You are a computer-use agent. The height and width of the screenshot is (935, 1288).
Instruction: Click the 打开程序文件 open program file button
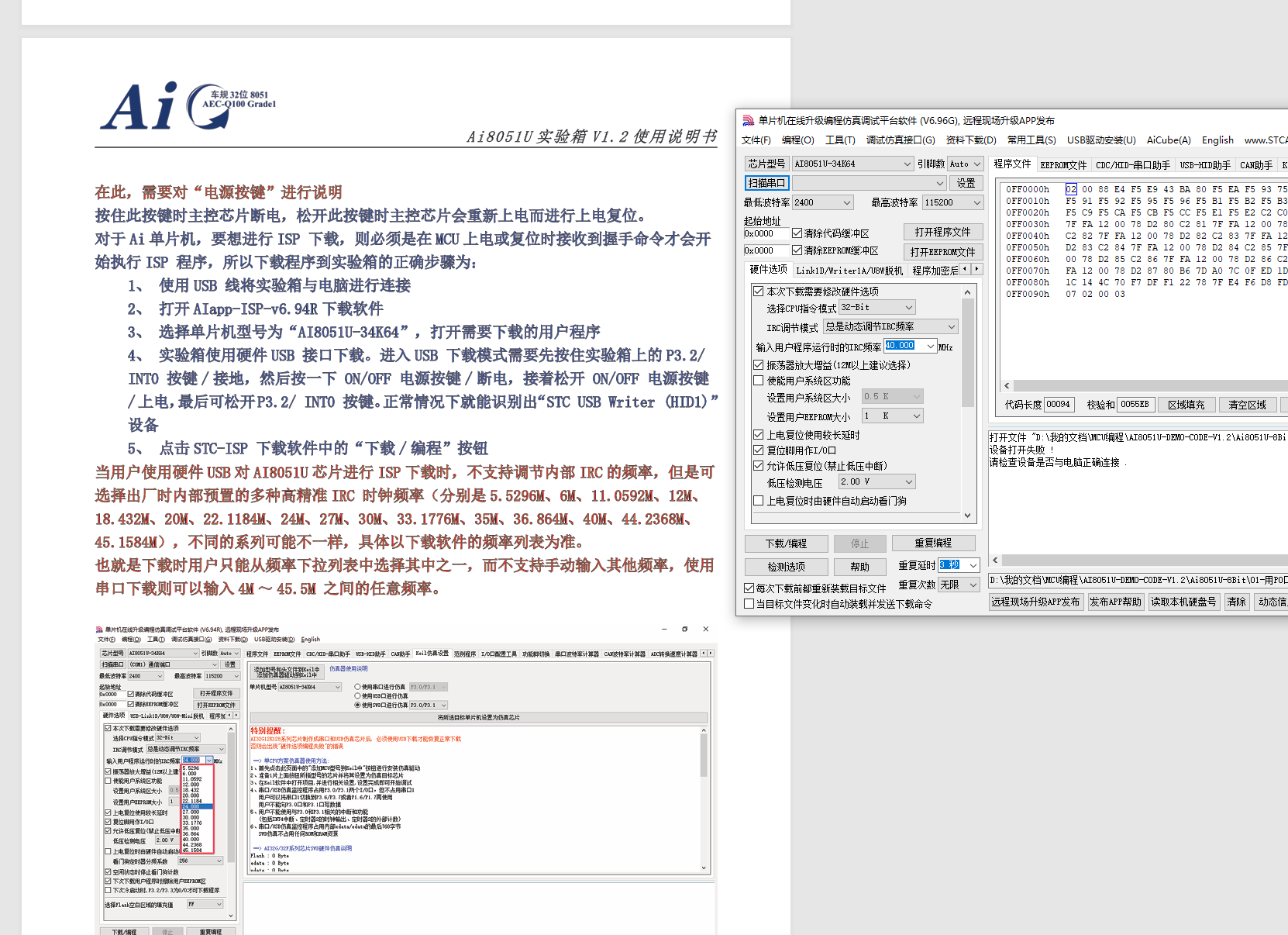(943, 231)
